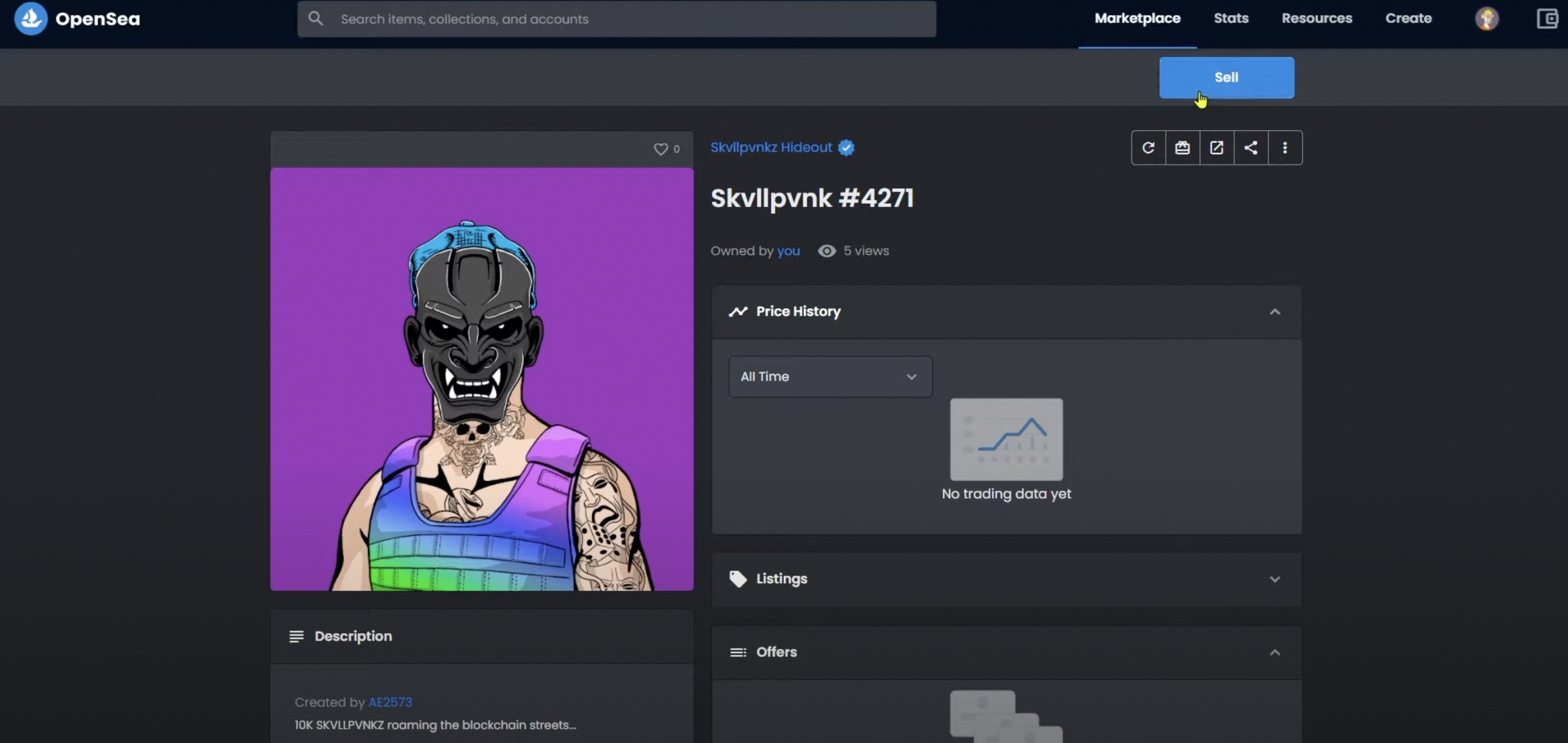This screenshot has height=743, width=1568.
Task: Favorite the item with heart icon
Action: (661, 149)
